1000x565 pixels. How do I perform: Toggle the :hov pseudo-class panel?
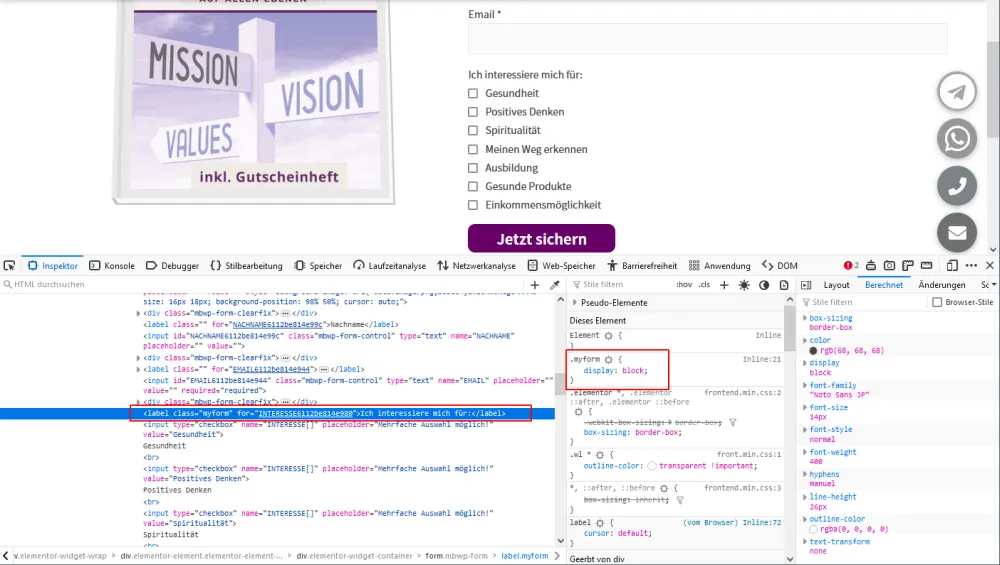coord(684,285)
